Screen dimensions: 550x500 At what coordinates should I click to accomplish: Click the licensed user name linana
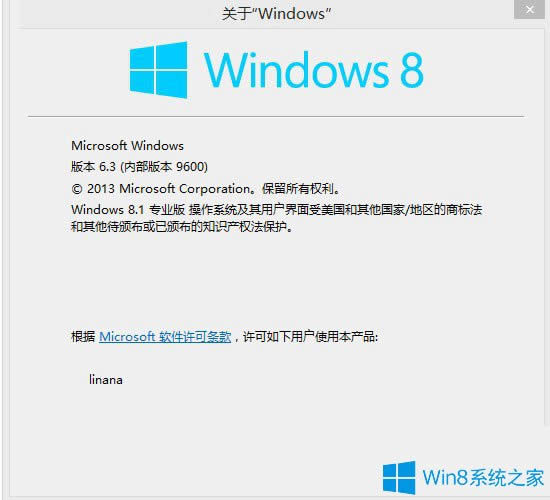[106, 380]
